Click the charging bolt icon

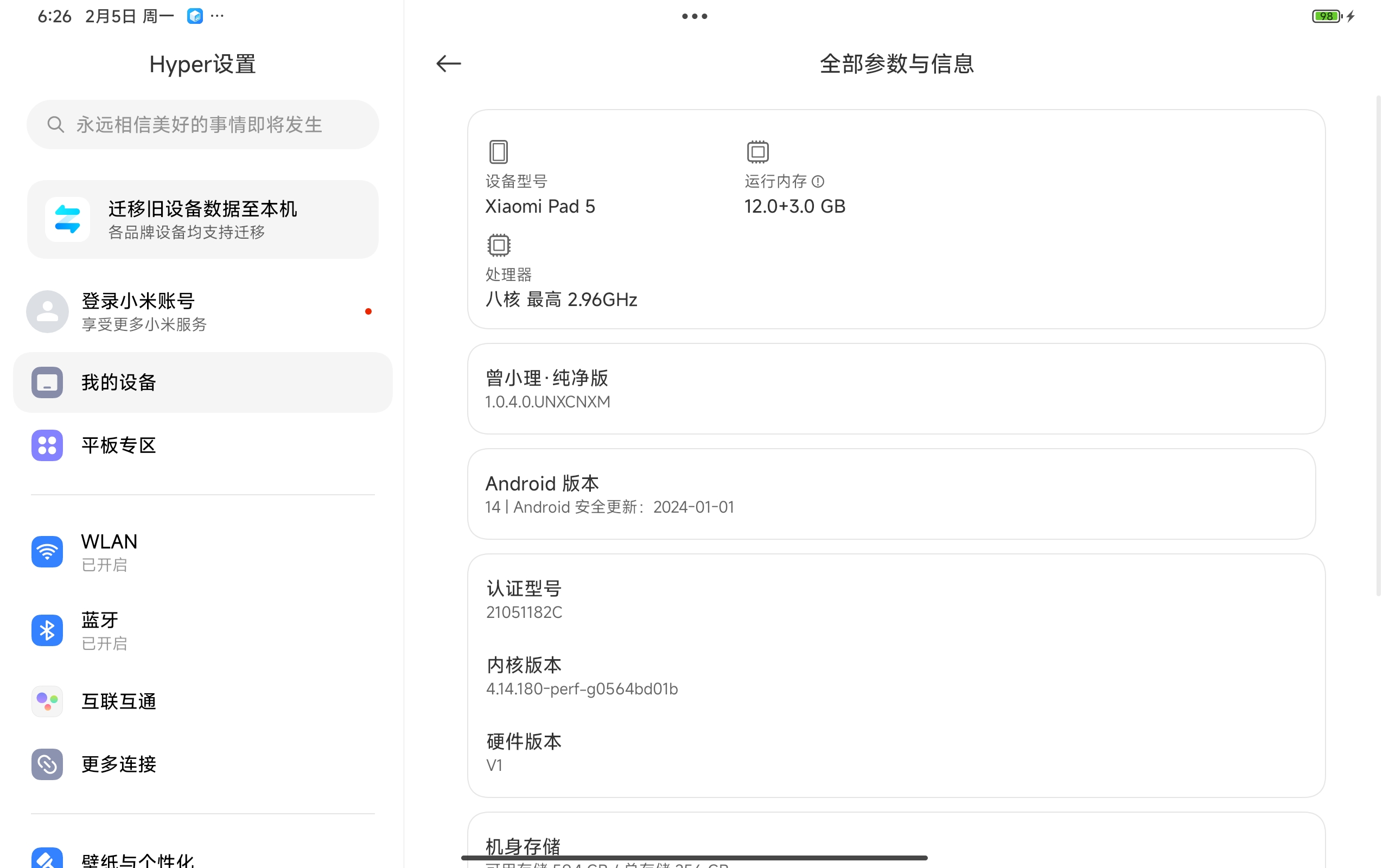[1350, 16]
